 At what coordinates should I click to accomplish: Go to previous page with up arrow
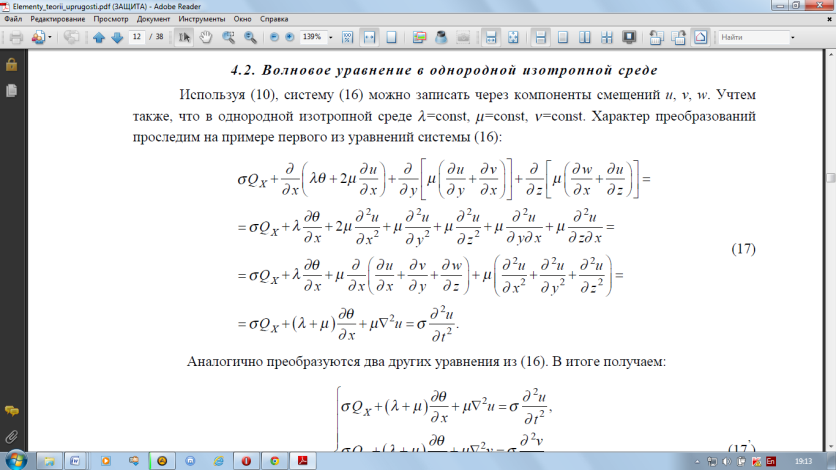click(99, 37)
